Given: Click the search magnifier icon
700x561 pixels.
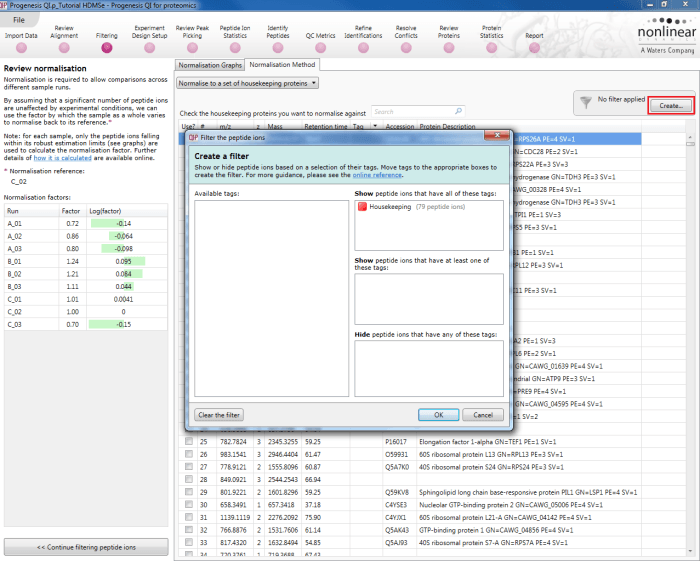Looking at the screenshot, I should coord(458,111).
